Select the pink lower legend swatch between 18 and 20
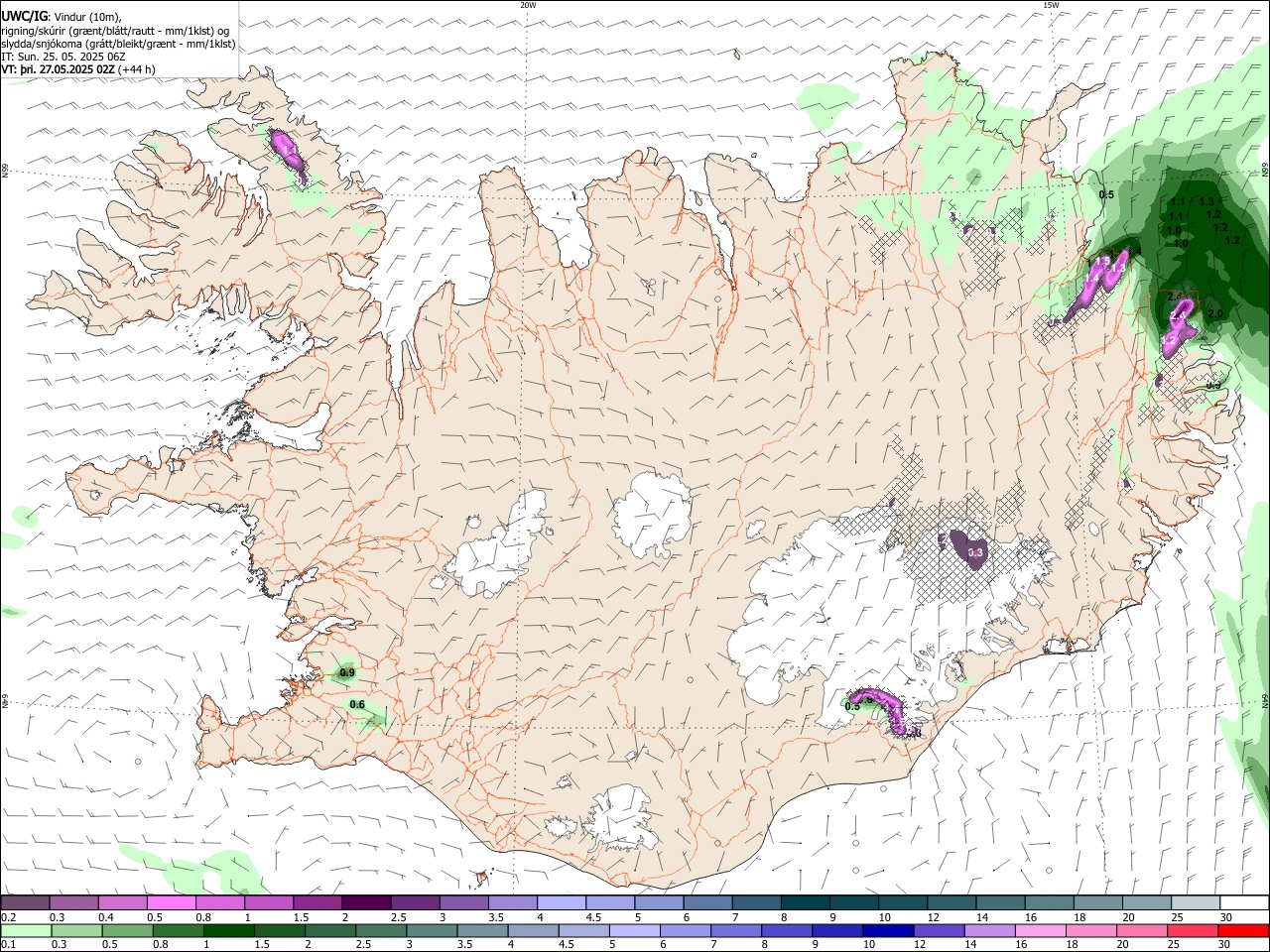 click(1089, 930)
